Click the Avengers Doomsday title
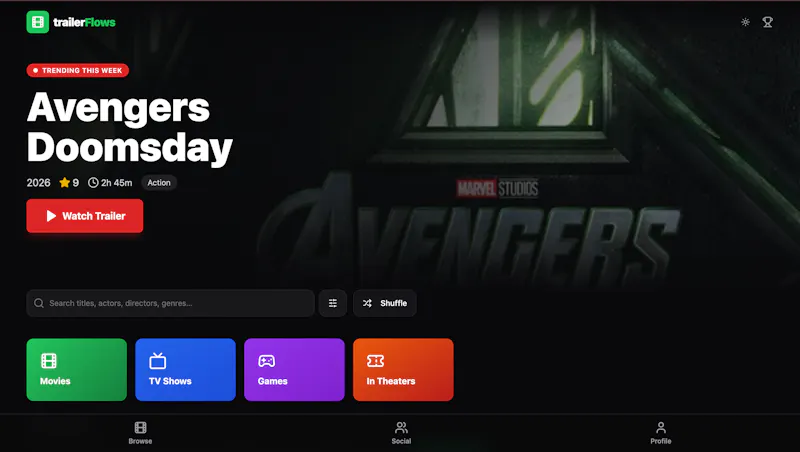The height and width of the screenshot is (452, 800). tap(130, 128)
